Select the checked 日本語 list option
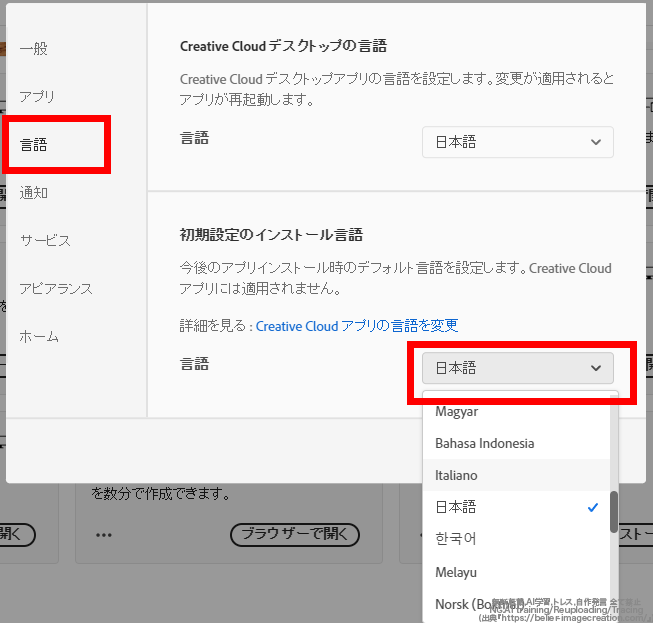The width and height of the screenshot is (653, 623). coord(456,507)
